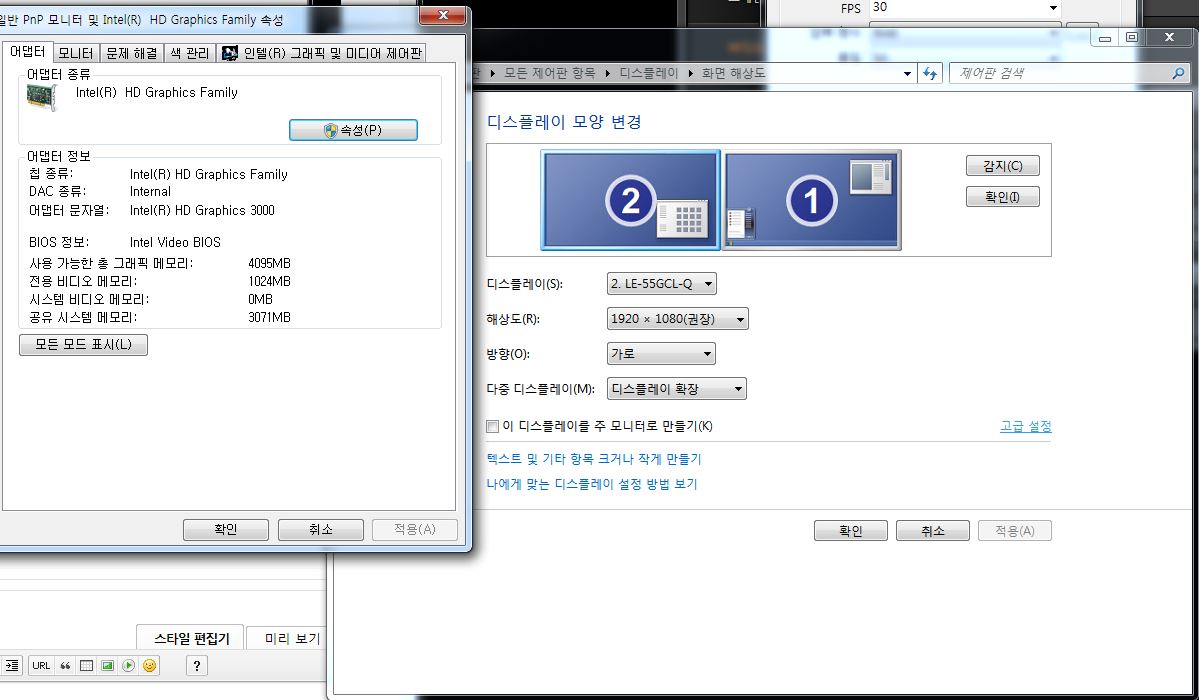1199x700 pixels.
Task: Insert an image with the picture icon
Action: (x=107, y=666)
